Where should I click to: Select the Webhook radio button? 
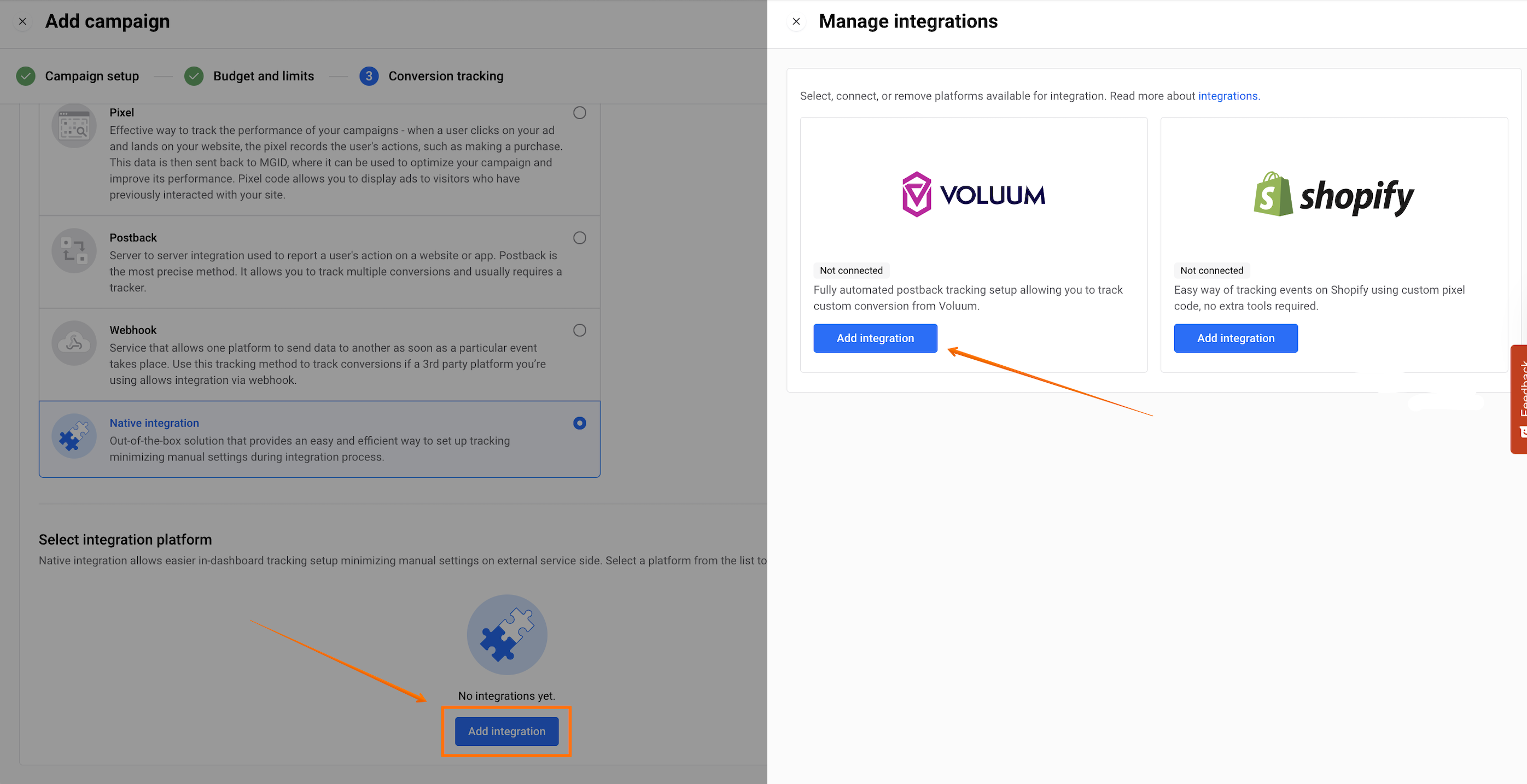[x=579, y=330]
